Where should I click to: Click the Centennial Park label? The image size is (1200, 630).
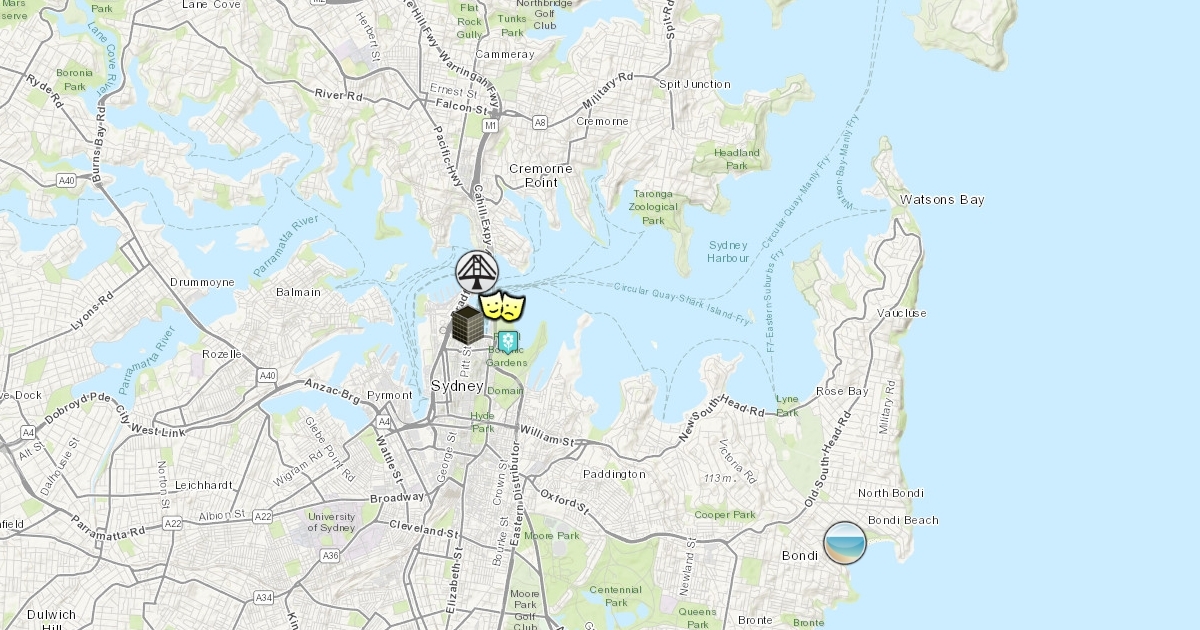[616, 596]
